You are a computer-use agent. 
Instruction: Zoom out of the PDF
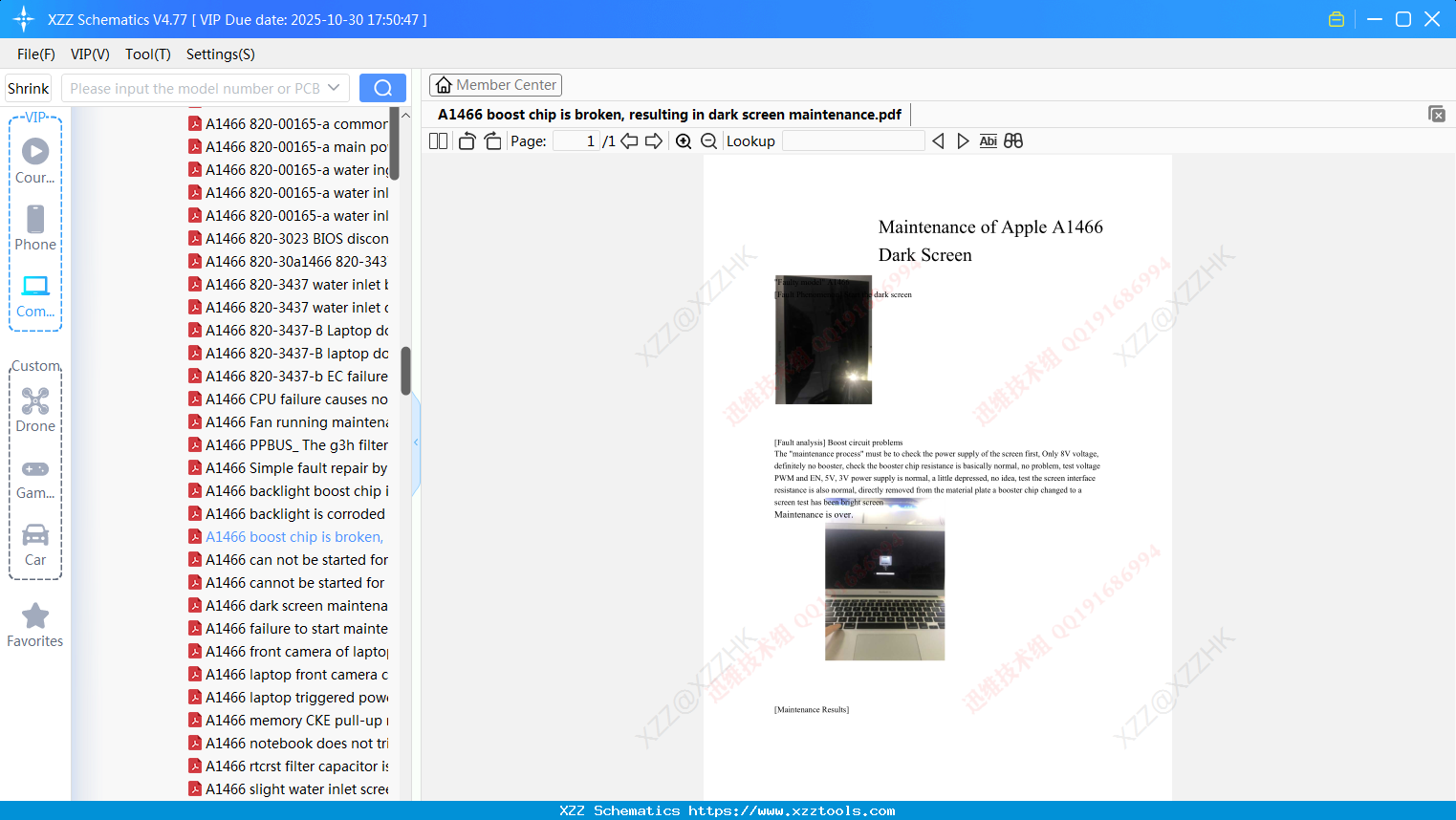pos(708,141)
